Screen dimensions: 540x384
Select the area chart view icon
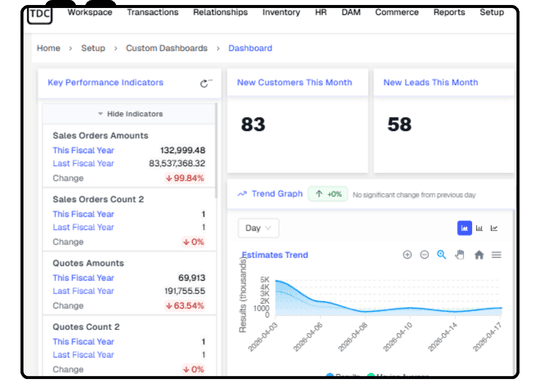464,228
